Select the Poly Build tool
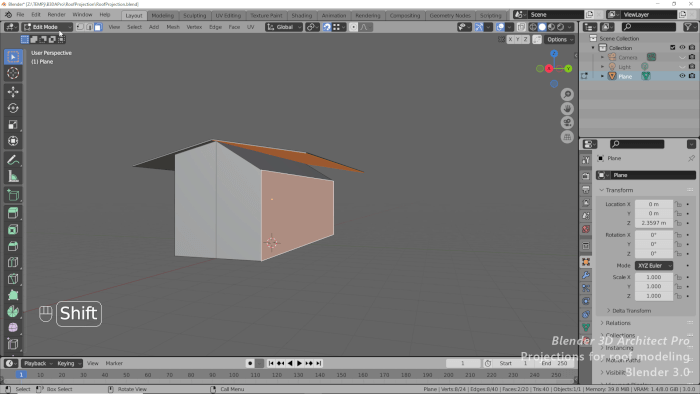The height and width of the screenshot is (394, 700). 13,295
